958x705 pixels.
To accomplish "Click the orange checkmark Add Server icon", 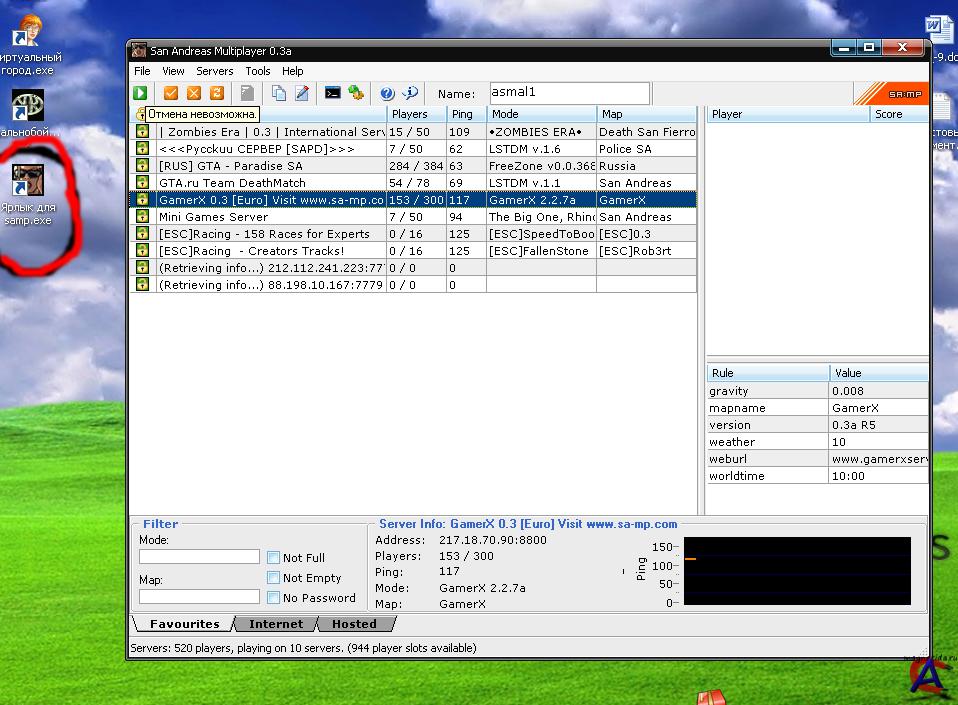I will coord(171,93).
